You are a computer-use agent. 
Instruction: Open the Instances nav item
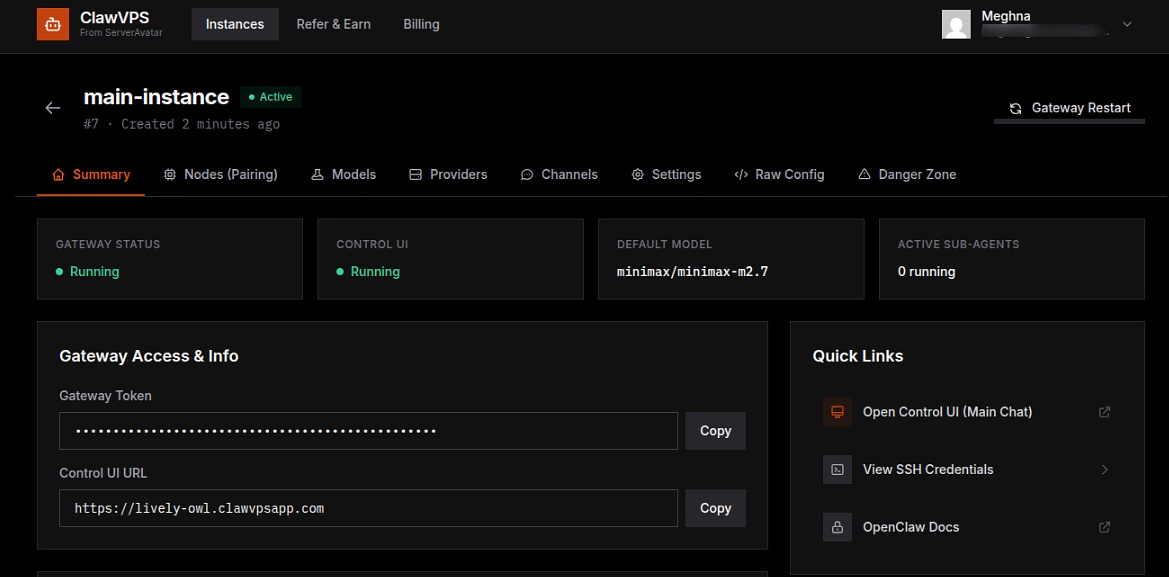(235, 25)
